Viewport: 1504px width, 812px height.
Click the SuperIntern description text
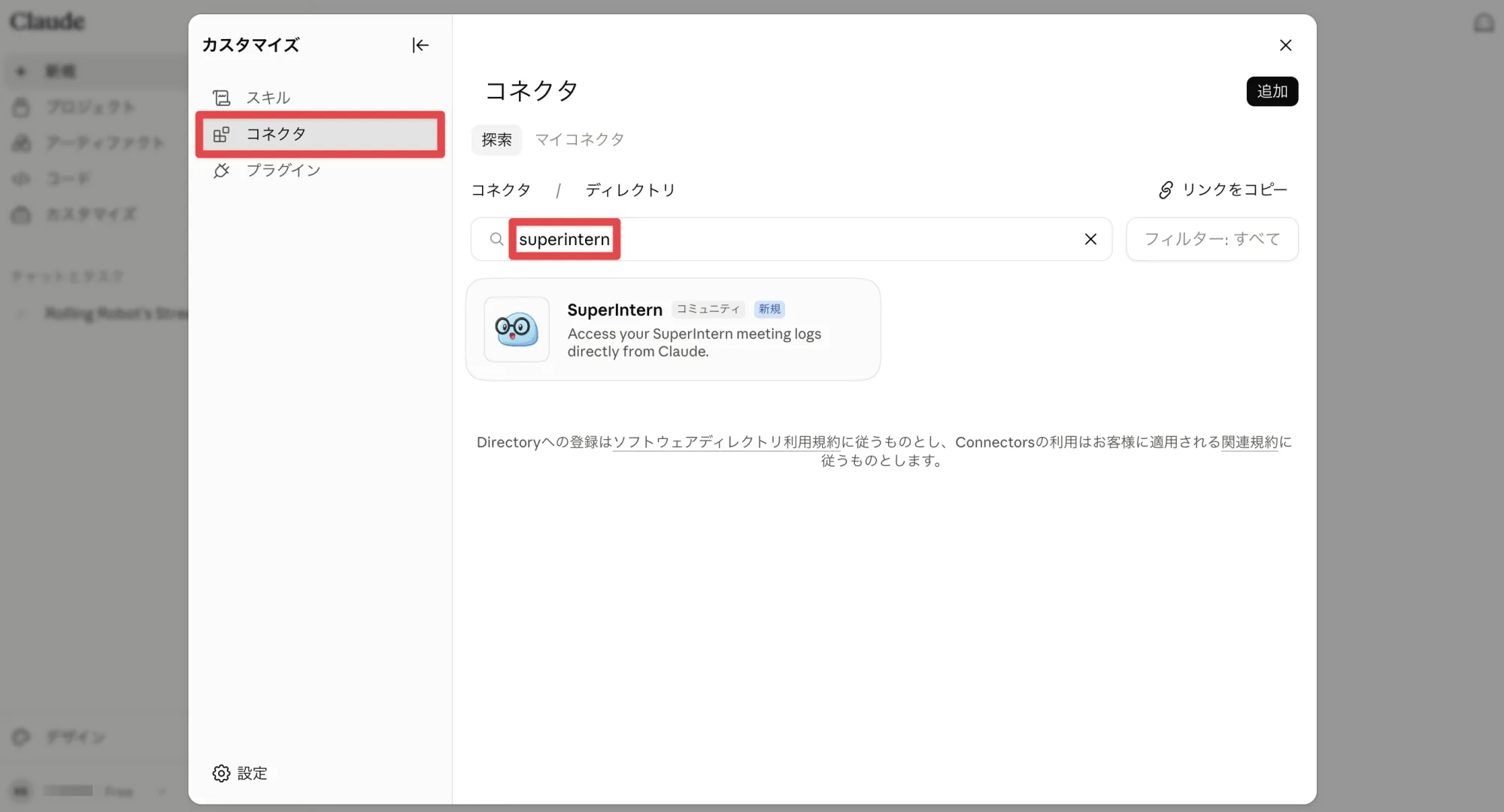[694, 343]
